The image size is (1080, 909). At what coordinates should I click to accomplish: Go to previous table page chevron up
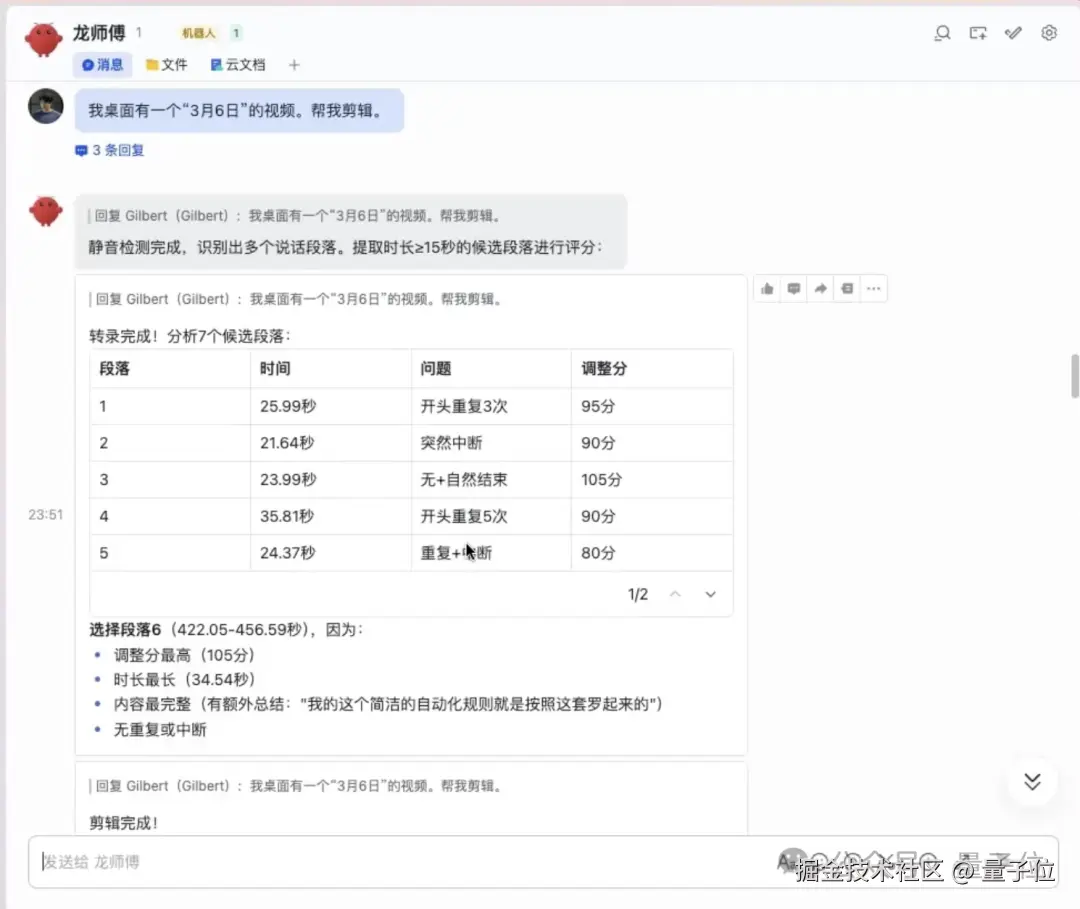675,594
